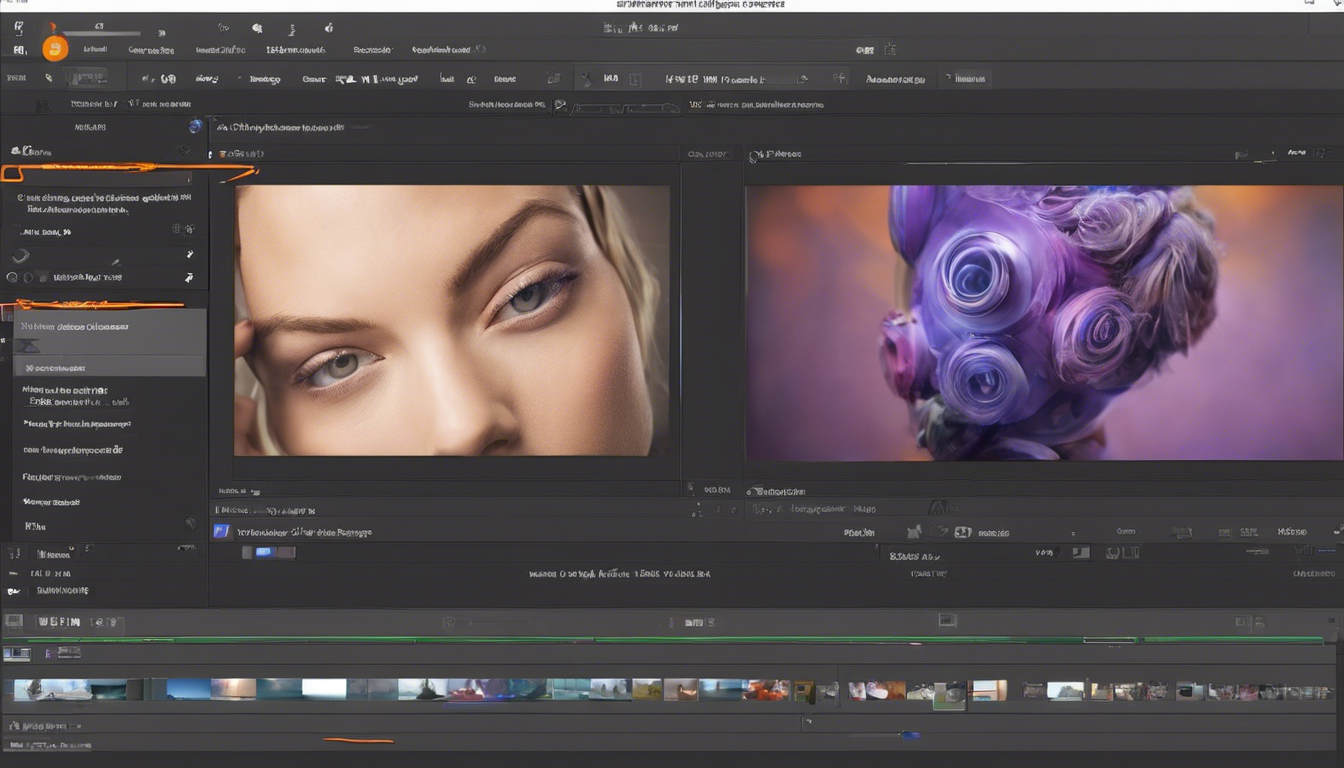Select the bright white sky clip in filmstrip
Image resolution: width=1344 pixels, height=768 pixels.
[324, 689]
